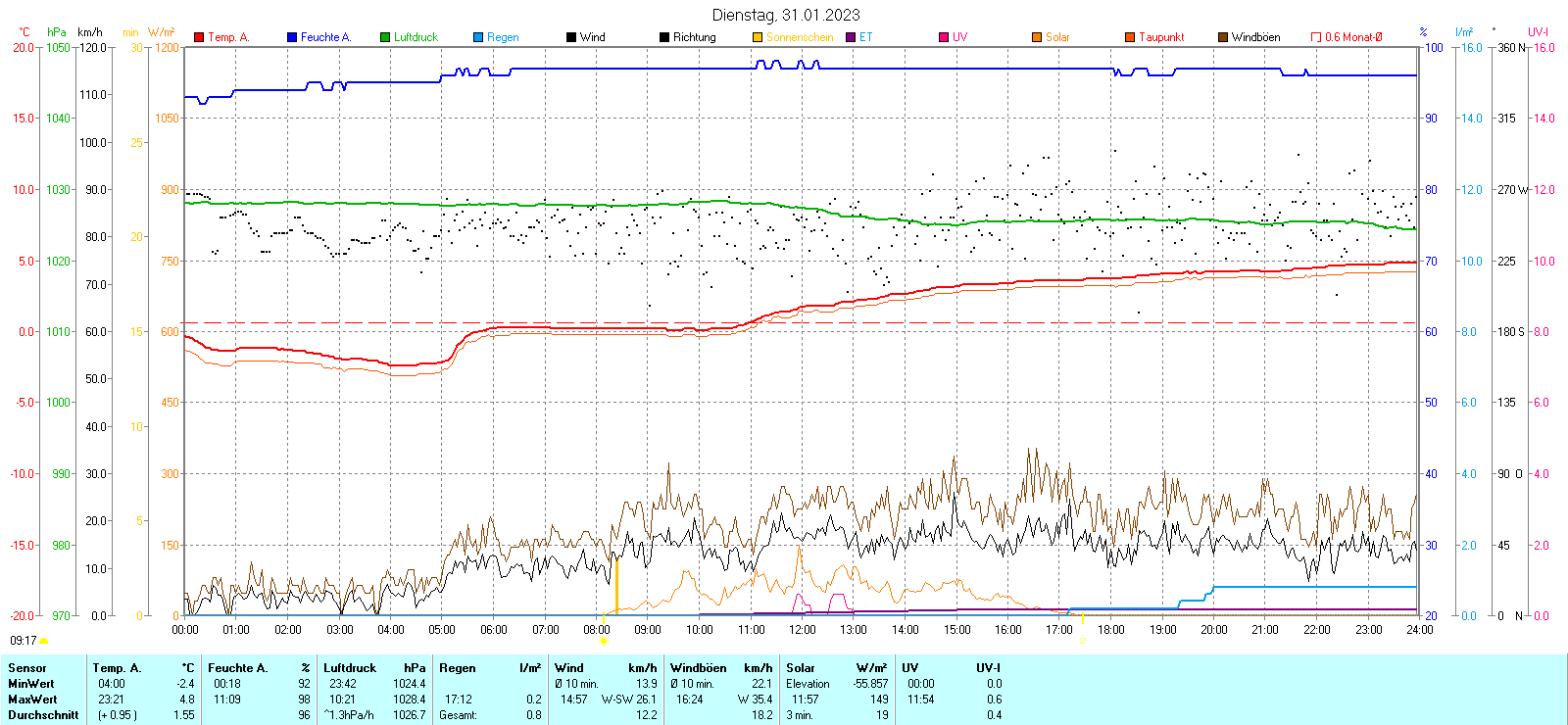Click the blue Feuchte A. legend square
Screen dimensions: 1568x725
[292, 37]
